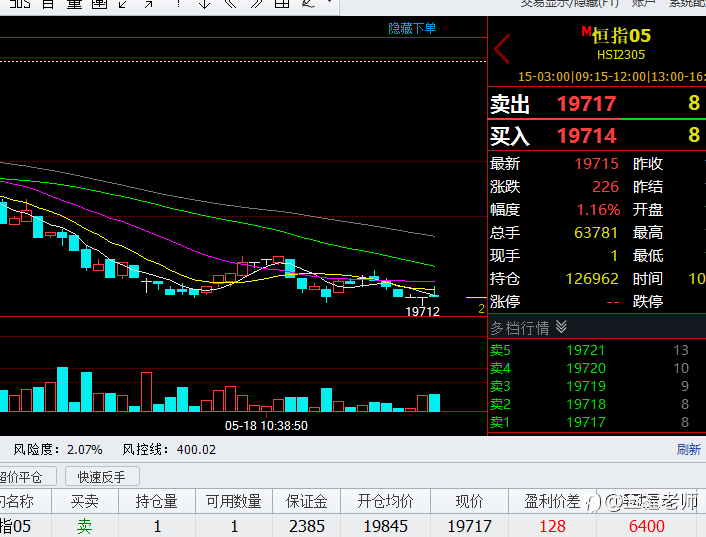The height and width of the screenshot is (537, 706).
Task: Click the 跌停 label
Action: (648, 301)
